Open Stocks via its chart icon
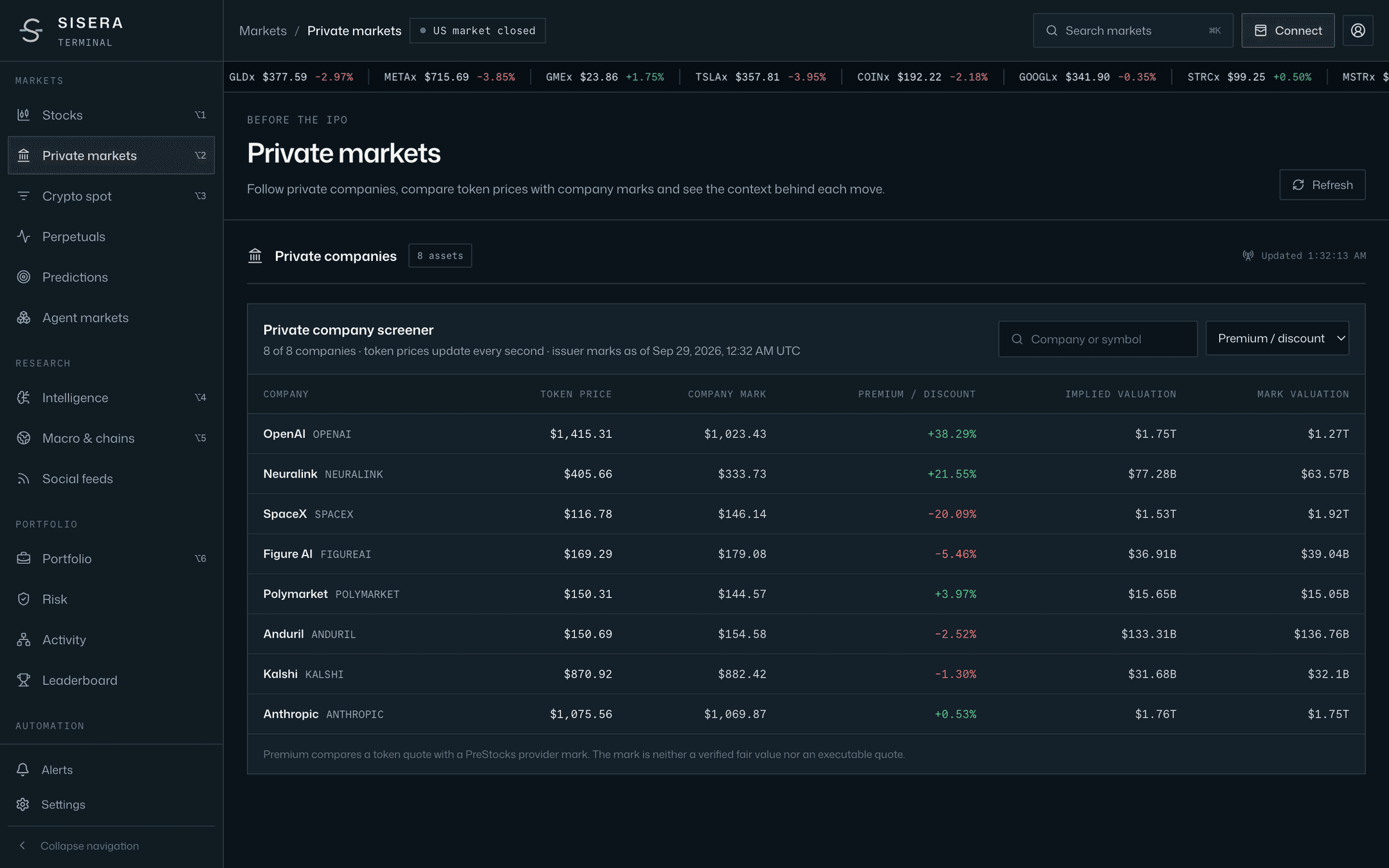1389x868 pixels. pyautogui.click(x=24, y=115)
